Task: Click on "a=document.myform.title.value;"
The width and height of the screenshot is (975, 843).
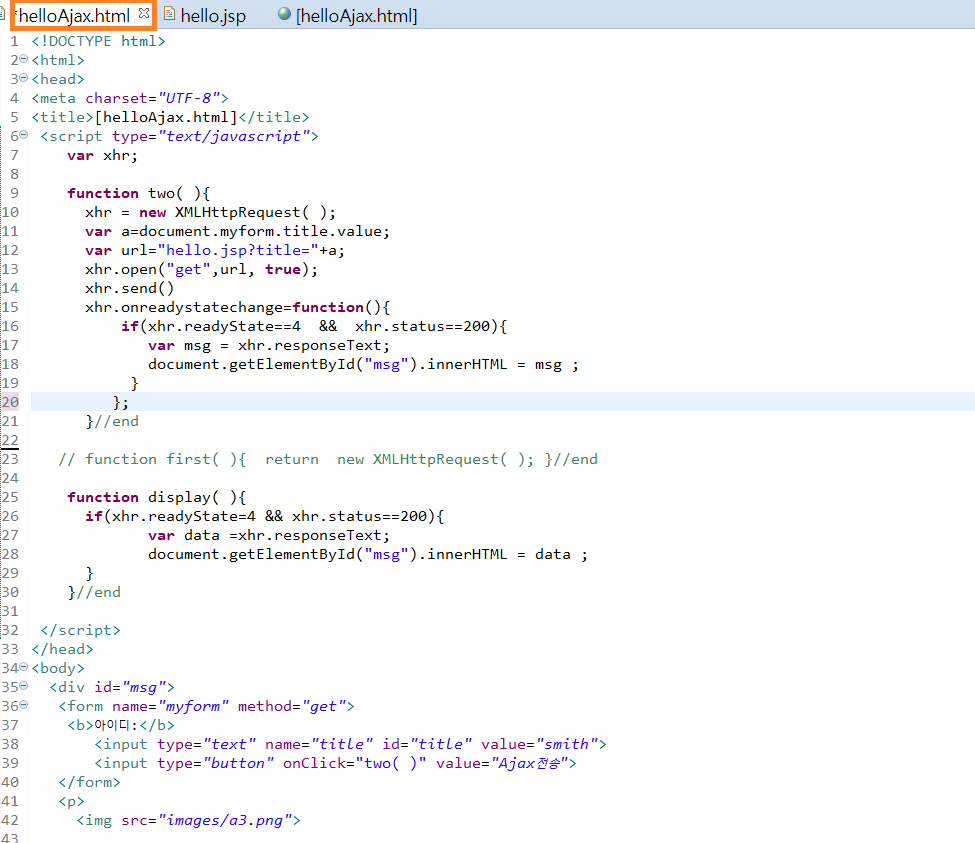Action: tap(256, 231)
